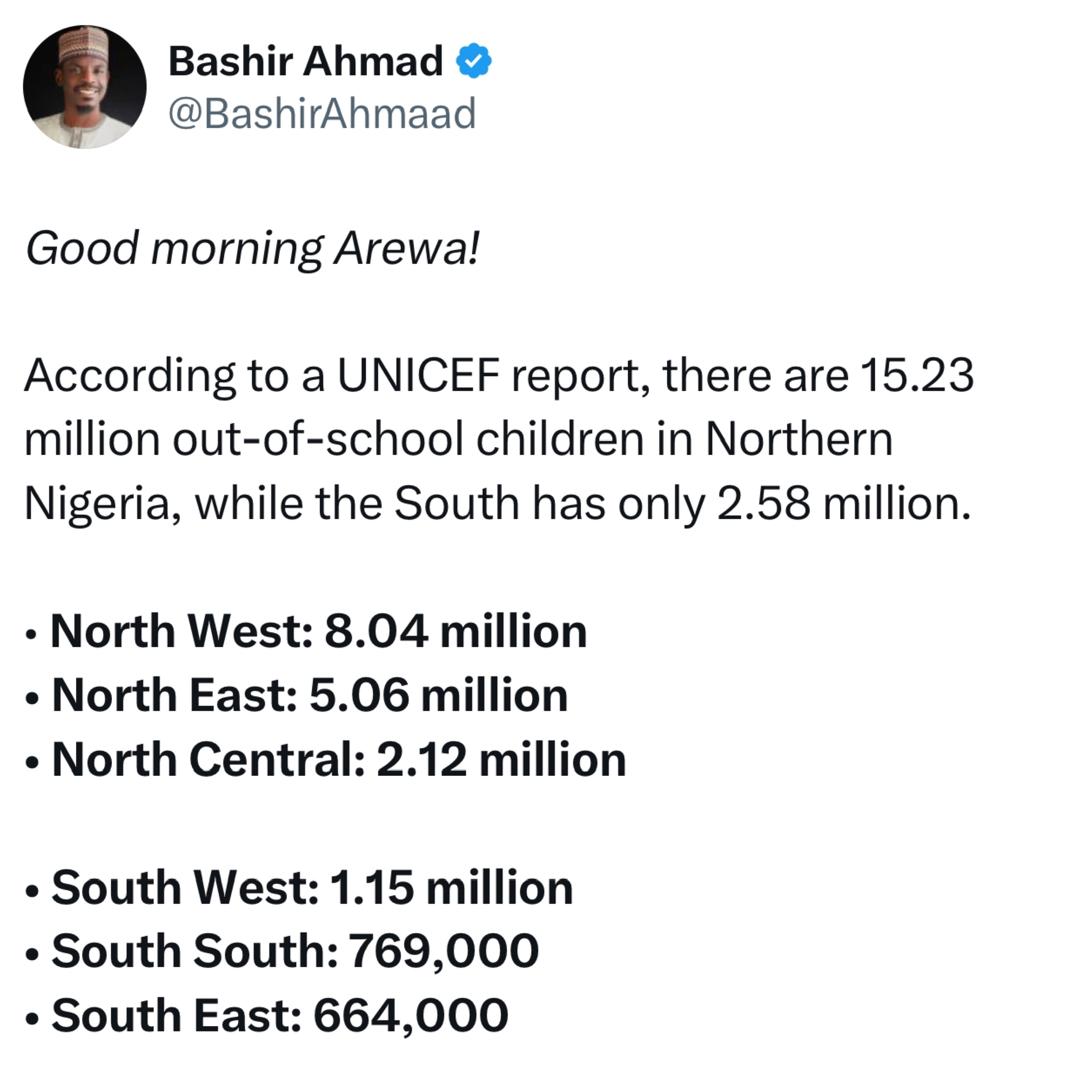The image size is (1080, 1080).
Task: Click the 'South South: 769,000' line
Action: (x=294, y=951)
